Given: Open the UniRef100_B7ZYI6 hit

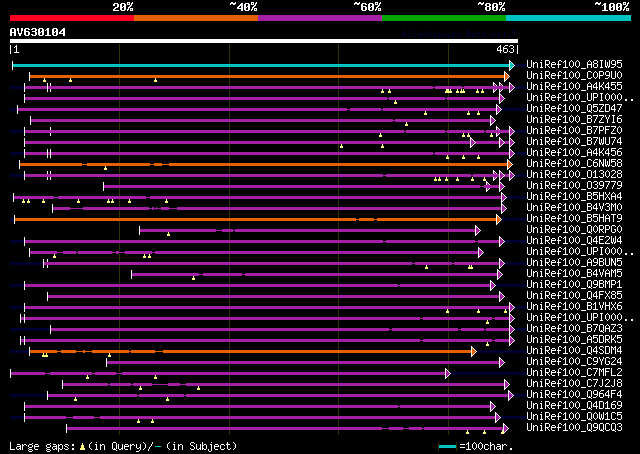Looking at the screenshot, I should [574, 120].
